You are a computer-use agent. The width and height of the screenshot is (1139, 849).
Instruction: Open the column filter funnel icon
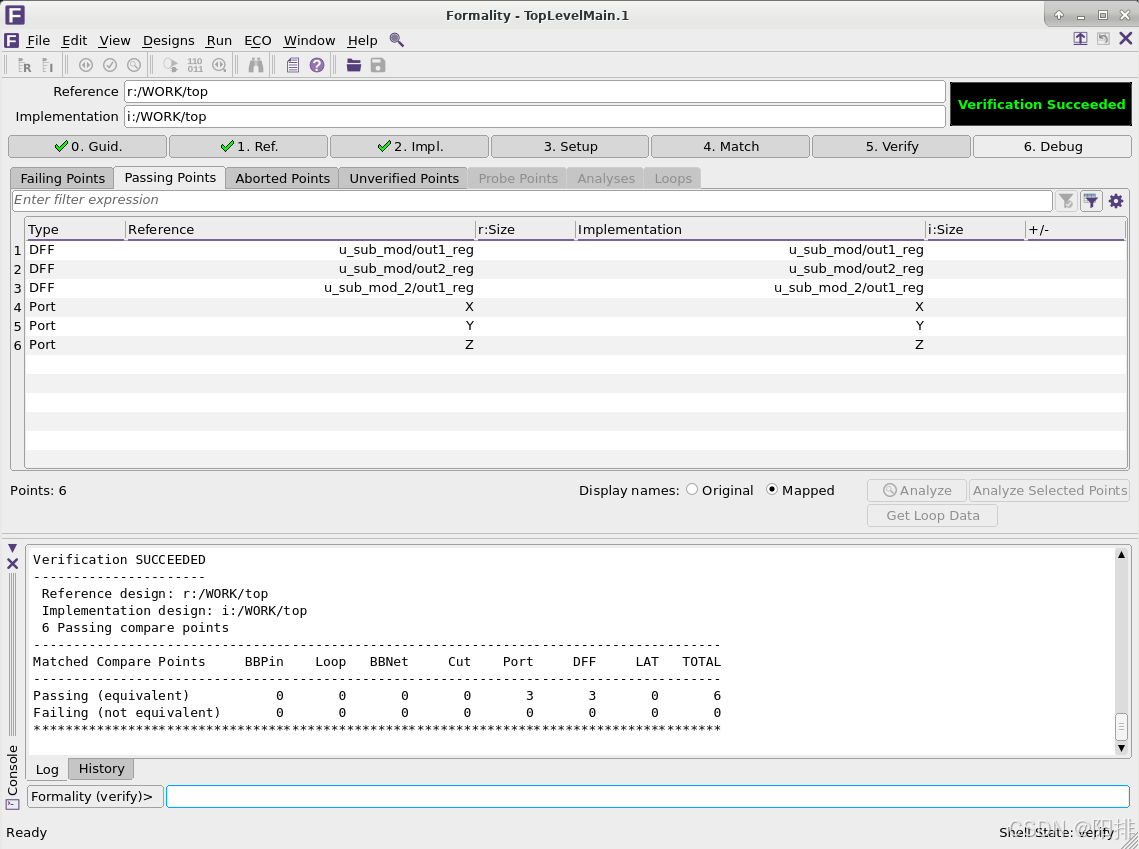point(1091,201)
